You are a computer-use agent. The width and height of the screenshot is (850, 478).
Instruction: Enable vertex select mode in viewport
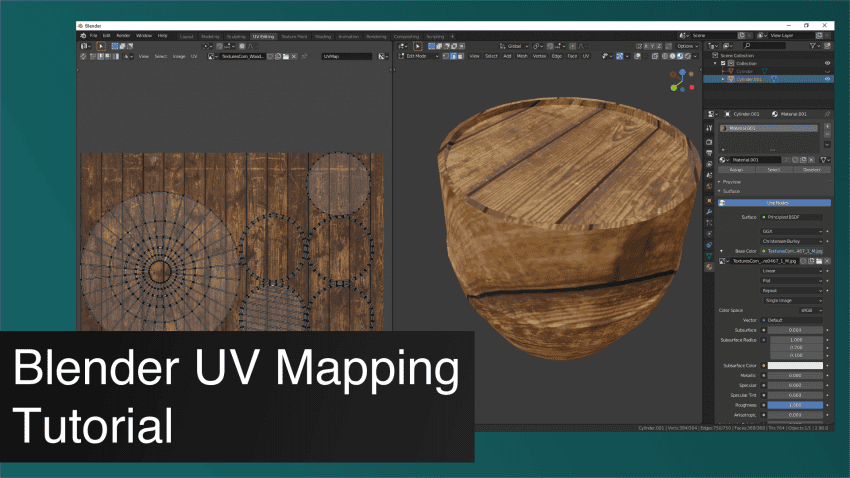pos(446,56)
